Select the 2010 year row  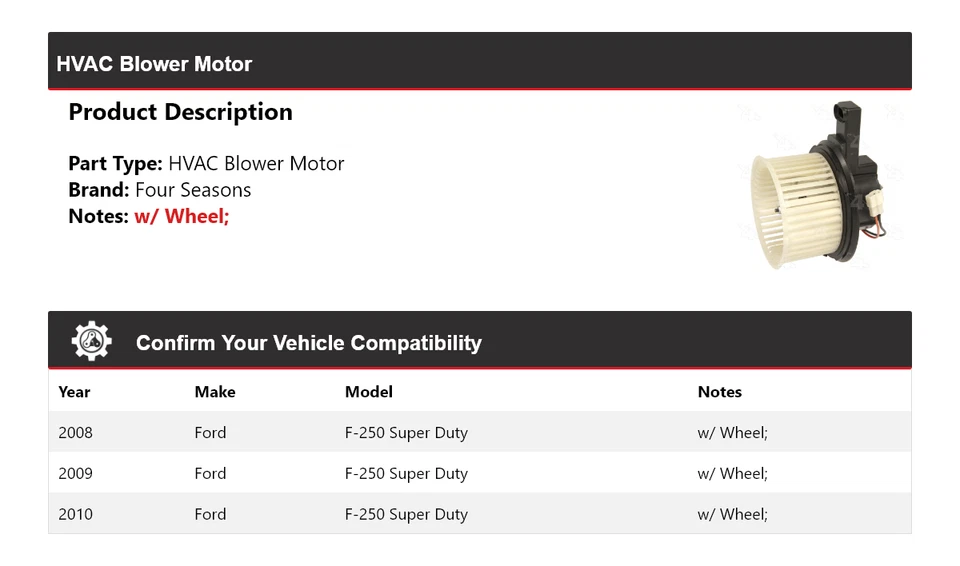[x=480, y=513]
